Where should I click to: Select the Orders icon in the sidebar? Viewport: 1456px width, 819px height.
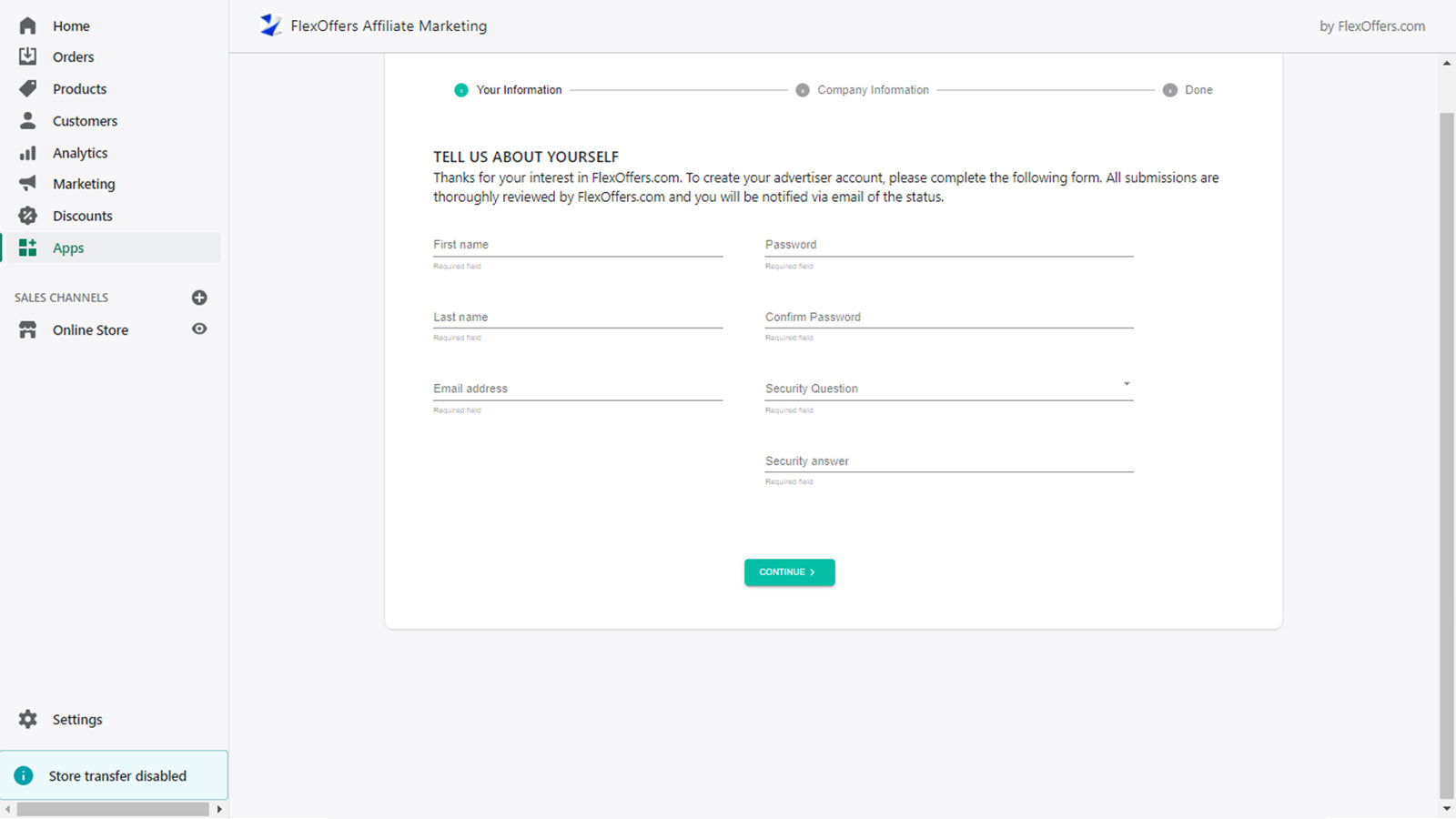[27, 56]
